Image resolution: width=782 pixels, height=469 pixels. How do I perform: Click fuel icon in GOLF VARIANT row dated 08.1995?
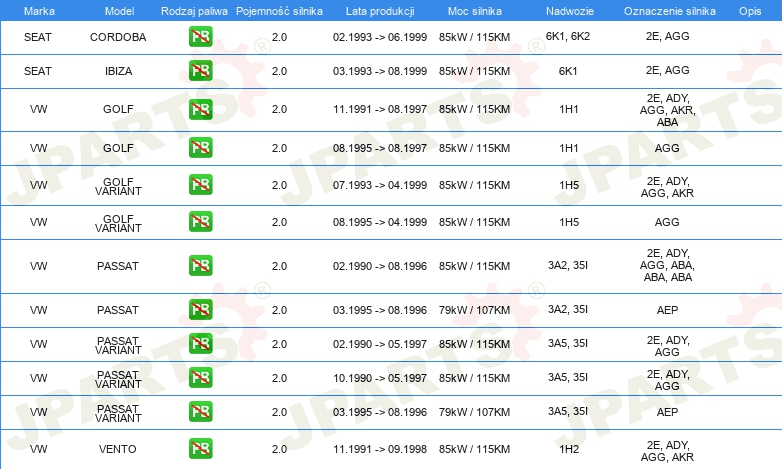coord(200,222)
